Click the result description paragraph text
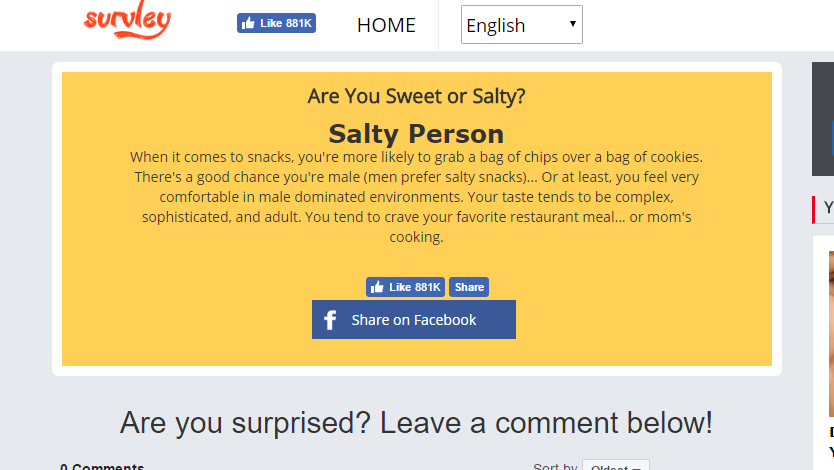This screenshot has width=834, height=470. point(416,197)
